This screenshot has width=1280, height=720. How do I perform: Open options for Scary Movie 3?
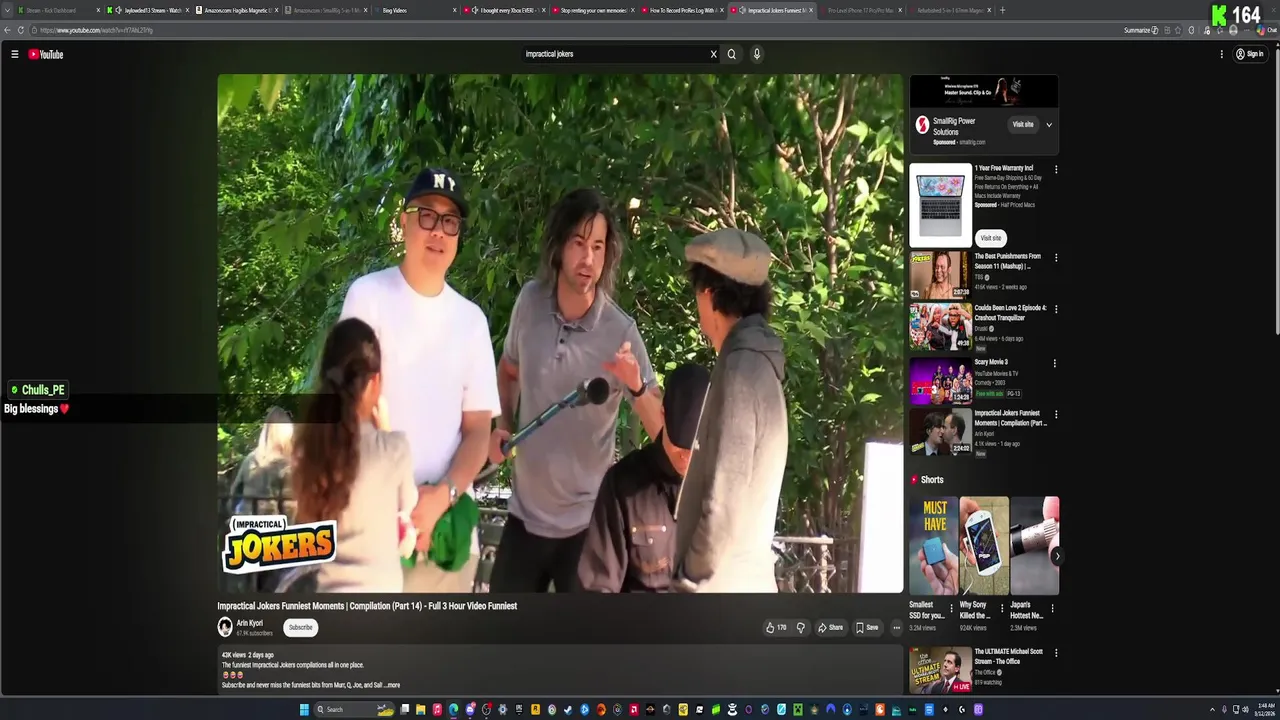[x=1056, y=363]
